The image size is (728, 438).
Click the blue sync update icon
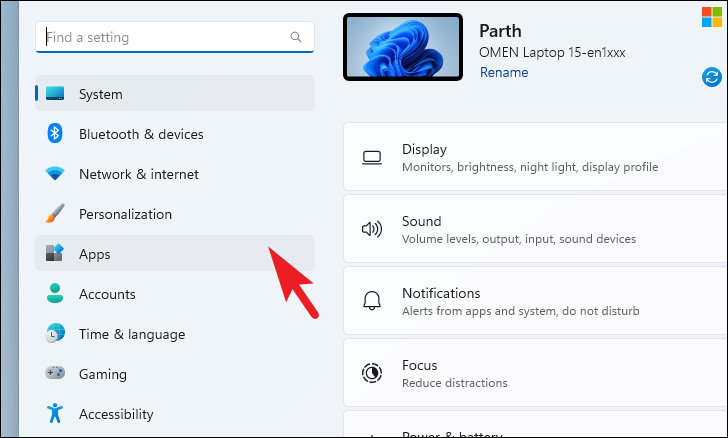click(712, 77)
